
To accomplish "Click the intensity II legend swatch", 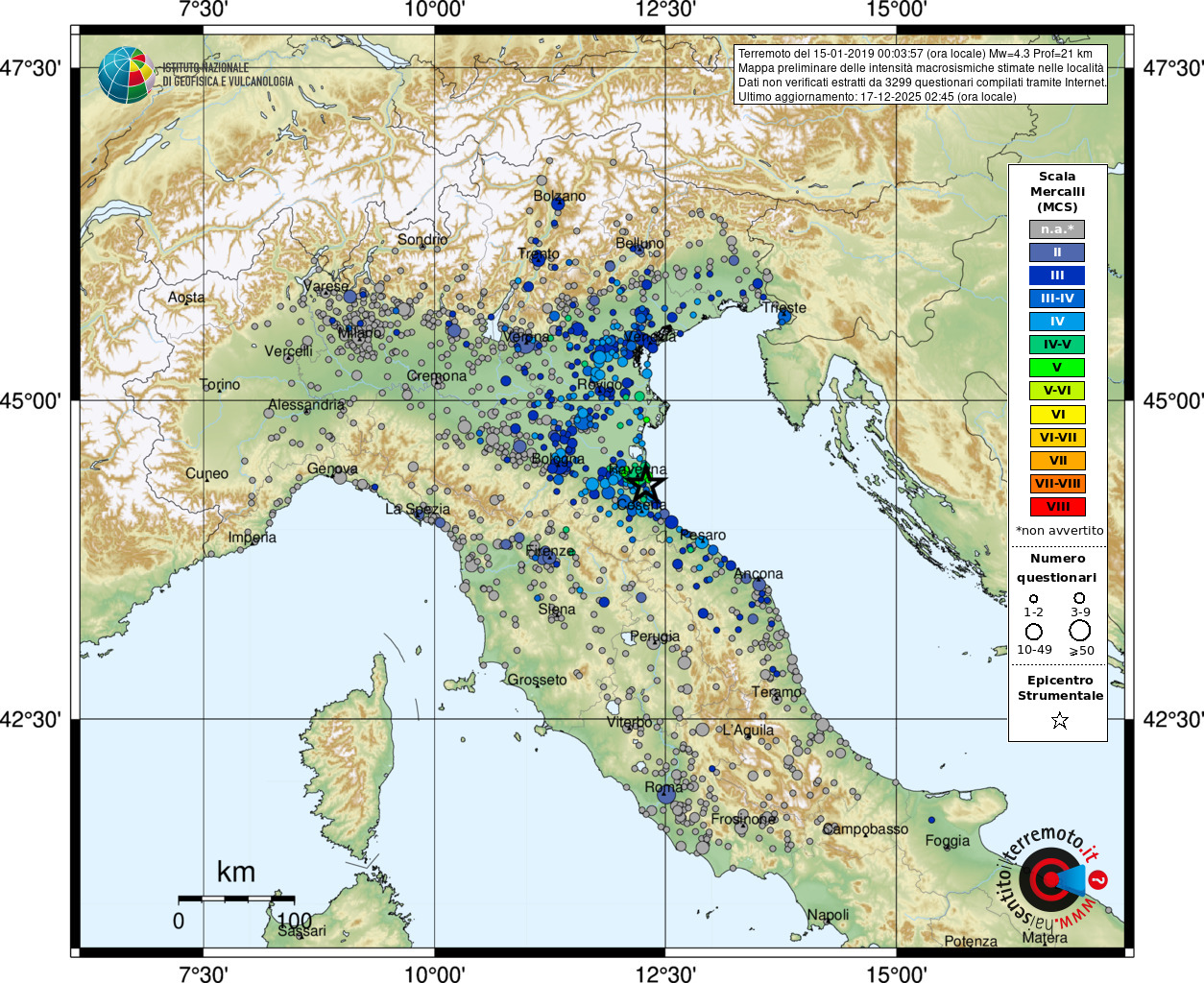I will point(1057,252).
